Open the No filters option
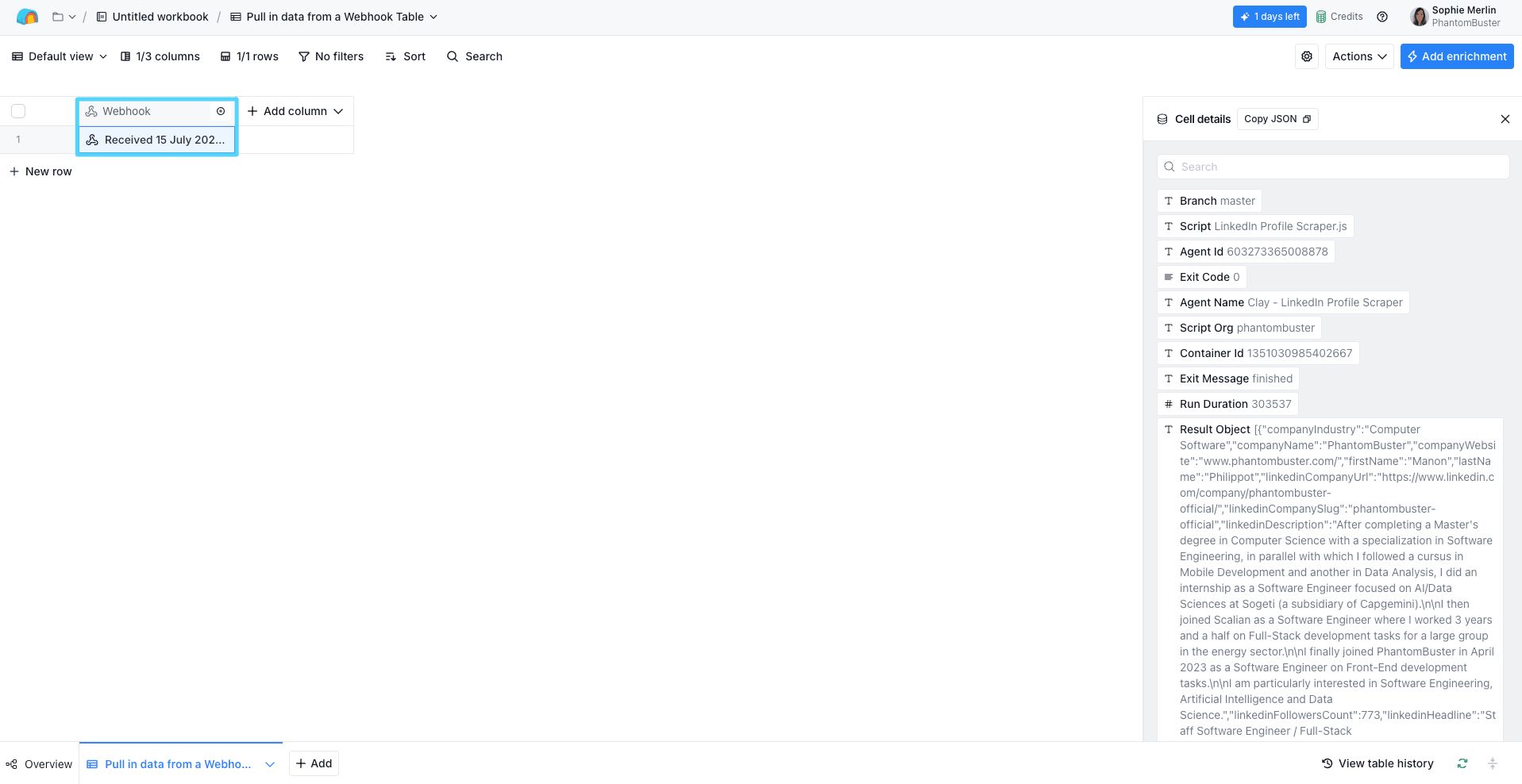Viewport: 1522px width, 784px height. click(331, 56)
